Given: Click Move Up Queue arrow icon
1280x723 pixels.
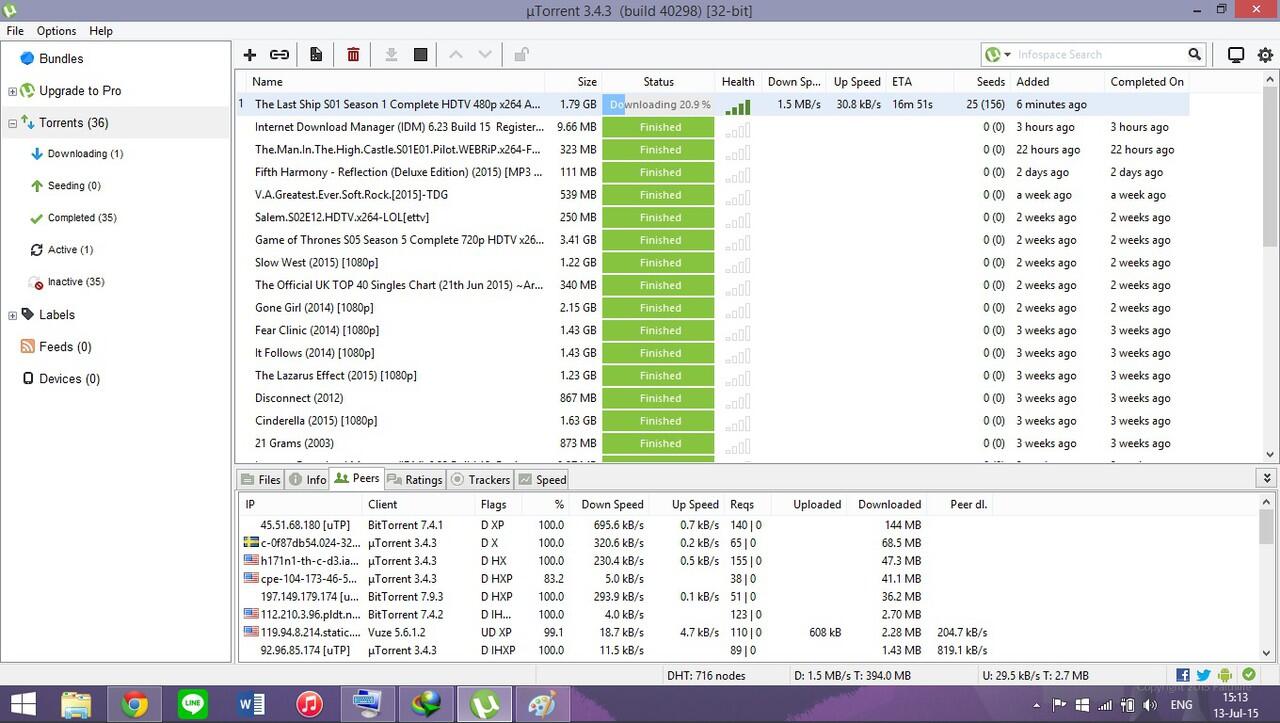Looking at the screenshot, I should point(456,55).
